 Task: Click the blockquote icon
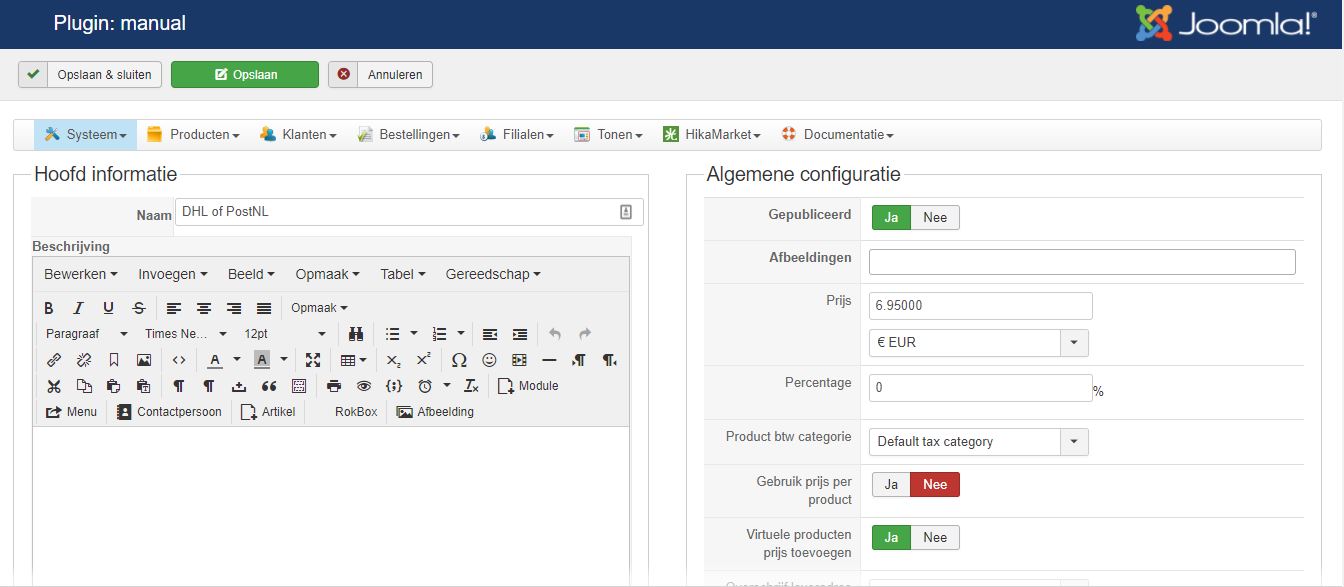[268, 386]
